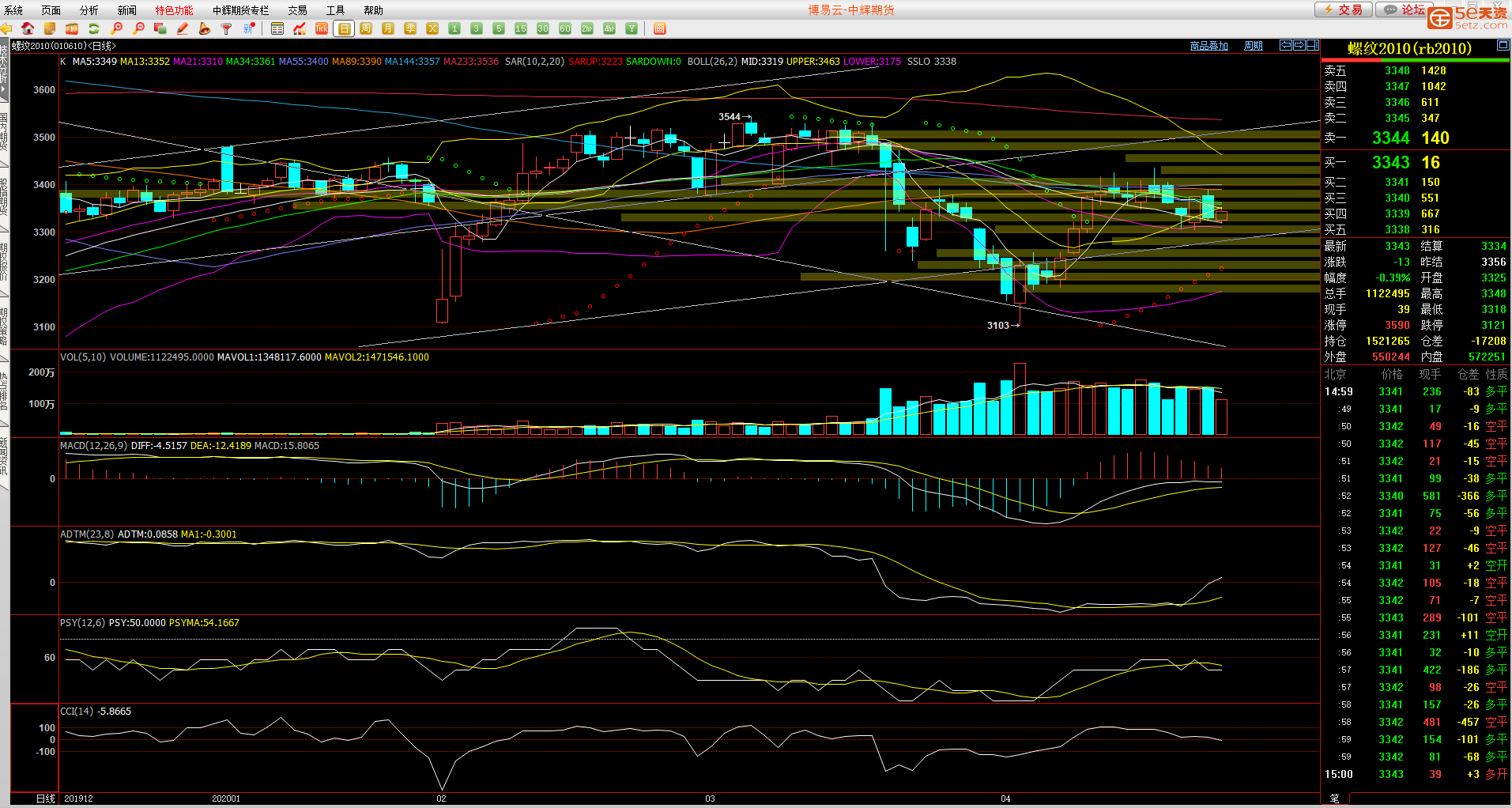Screen dimensions: 1512x808
Task: Open the 中辉期货专栏 menu
Action: 241,10
